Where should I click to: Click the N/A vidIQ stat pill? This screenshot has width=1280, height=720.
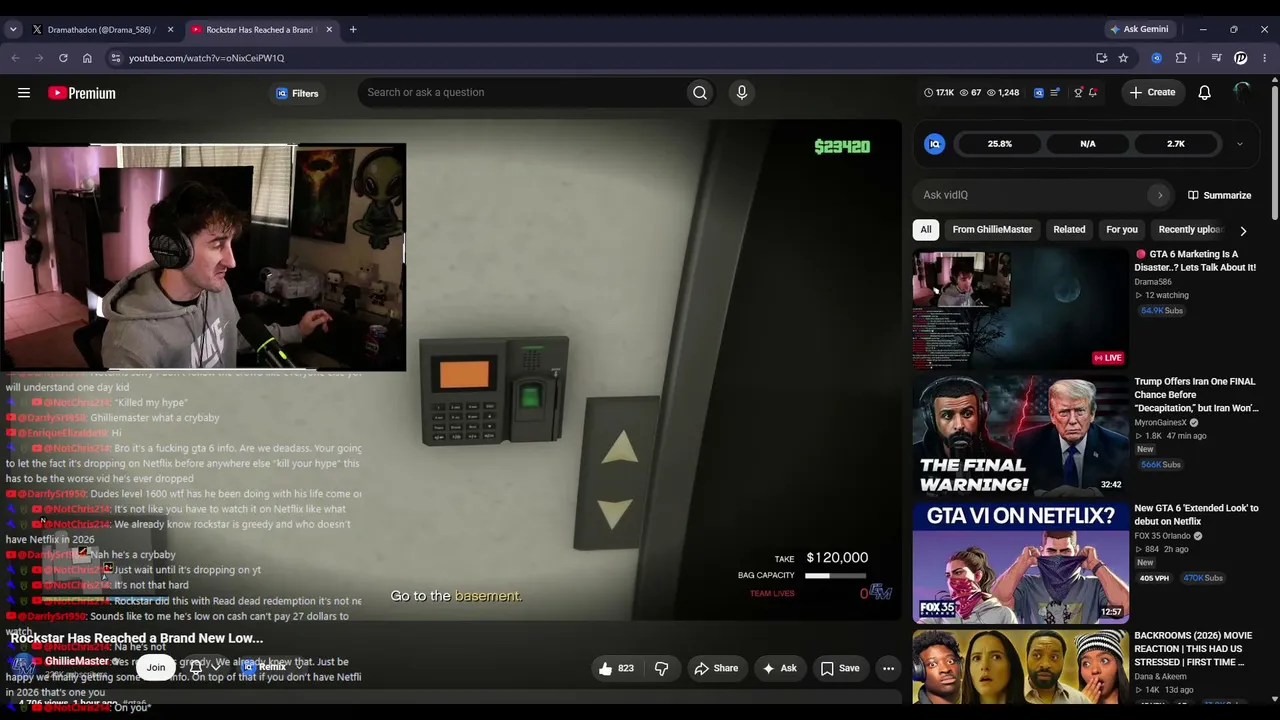click(1088, 144)
